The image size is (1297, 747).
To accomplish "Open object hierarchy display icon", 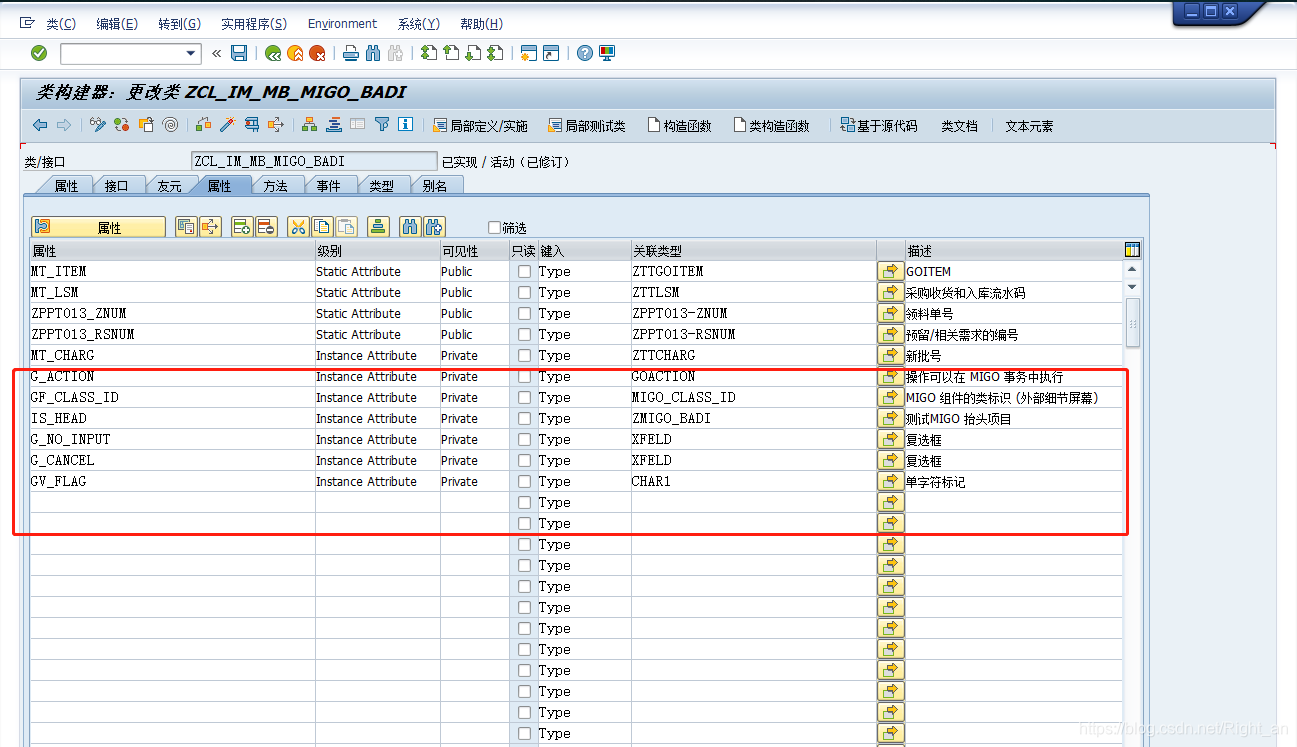I will click(x=310, y=125).
